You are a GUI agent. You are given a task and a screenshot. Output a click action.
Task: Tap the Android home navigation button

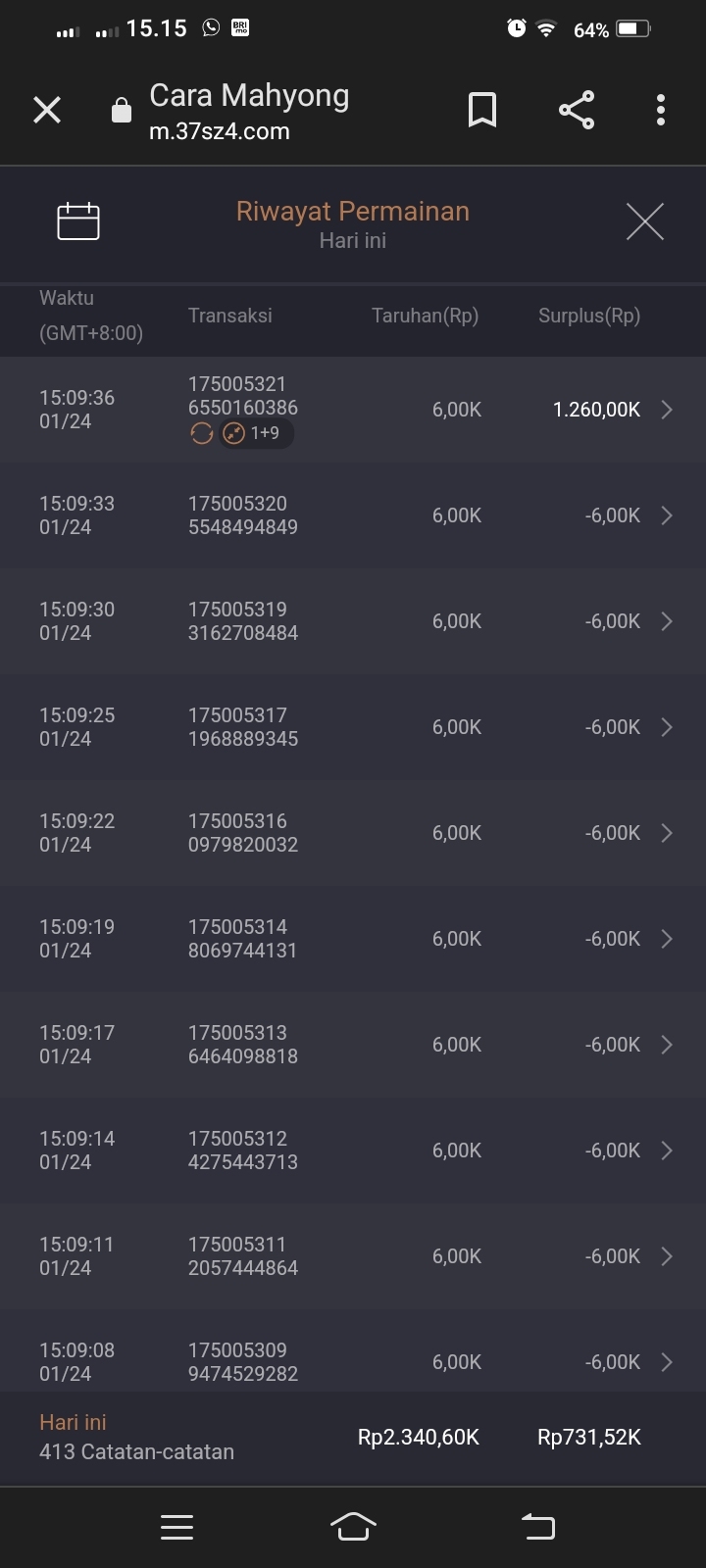[353, 1526]
